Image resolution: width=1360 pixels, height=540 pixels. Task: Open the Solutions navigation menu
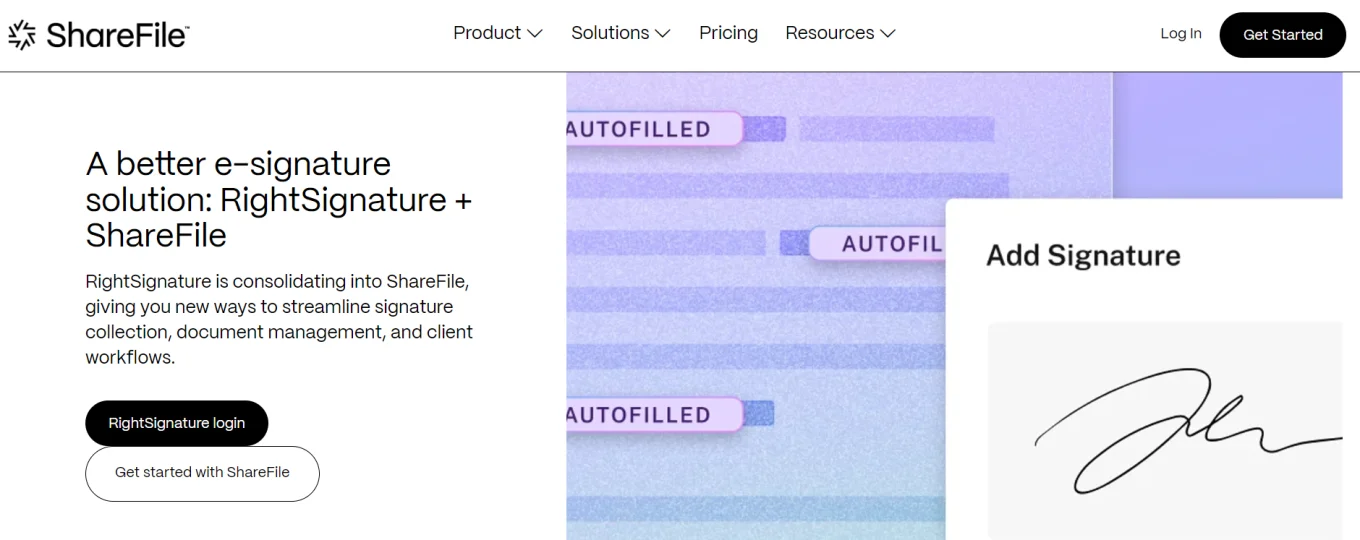pos(610,33)
